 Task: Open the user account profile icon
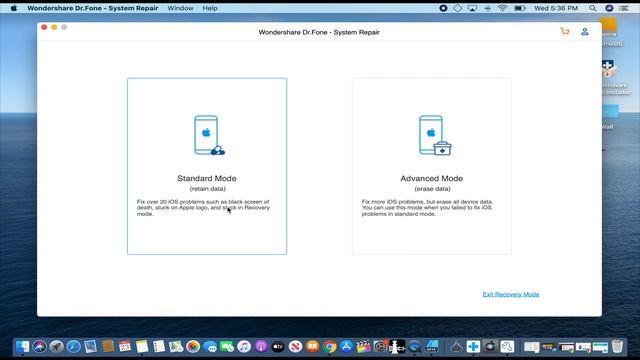584,31
